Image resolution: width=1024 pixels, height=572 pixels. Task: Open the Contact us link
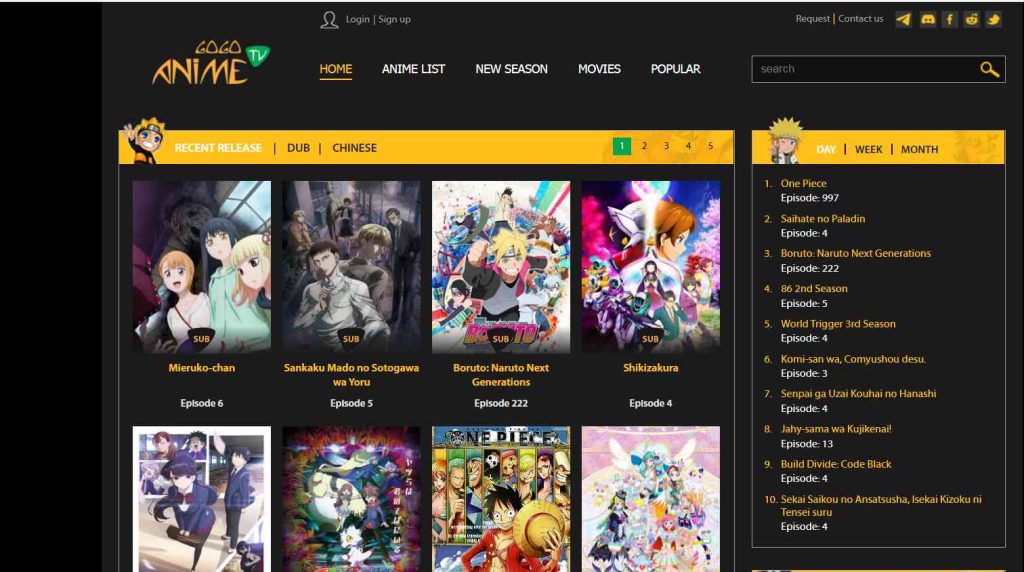point(861,18)
